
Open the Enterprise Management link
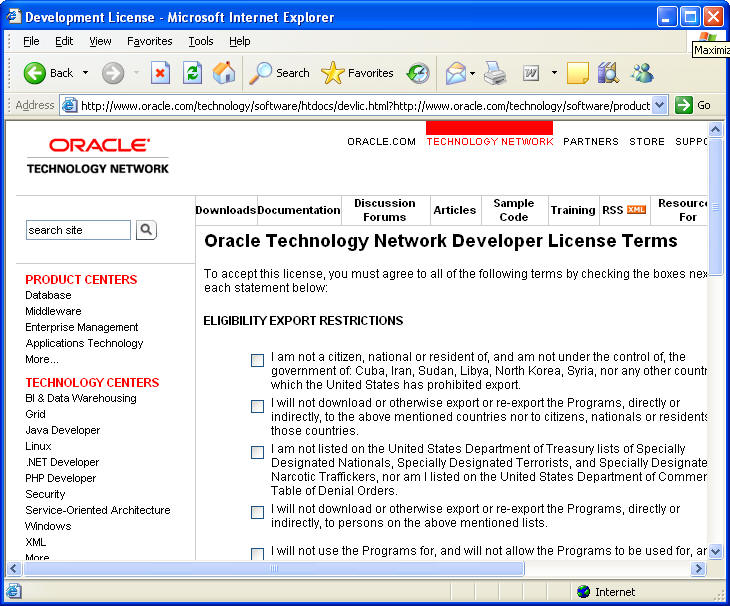click(81, 327)
